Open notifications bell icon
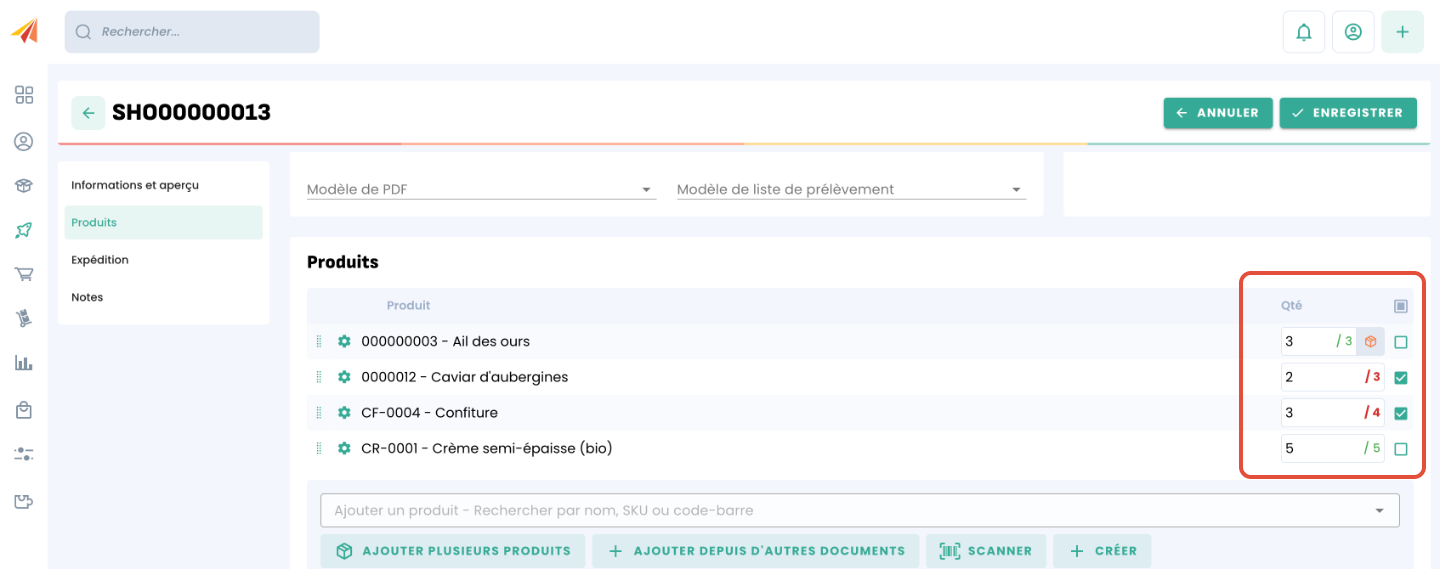 tap(1304, 32)
